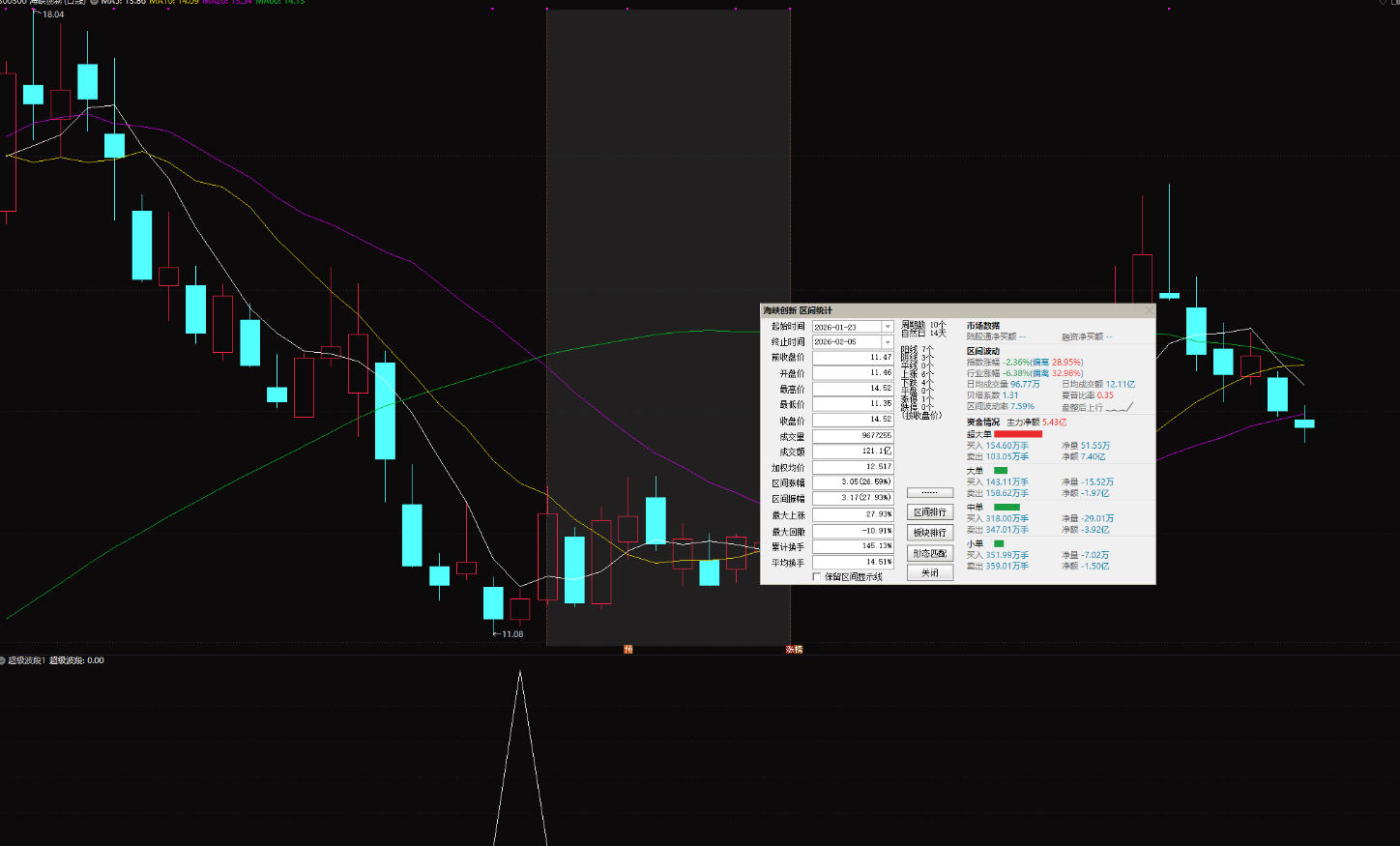1400x846 pixels.
Task: Click the 区间涨幅 value field
Action: point(853,481)
